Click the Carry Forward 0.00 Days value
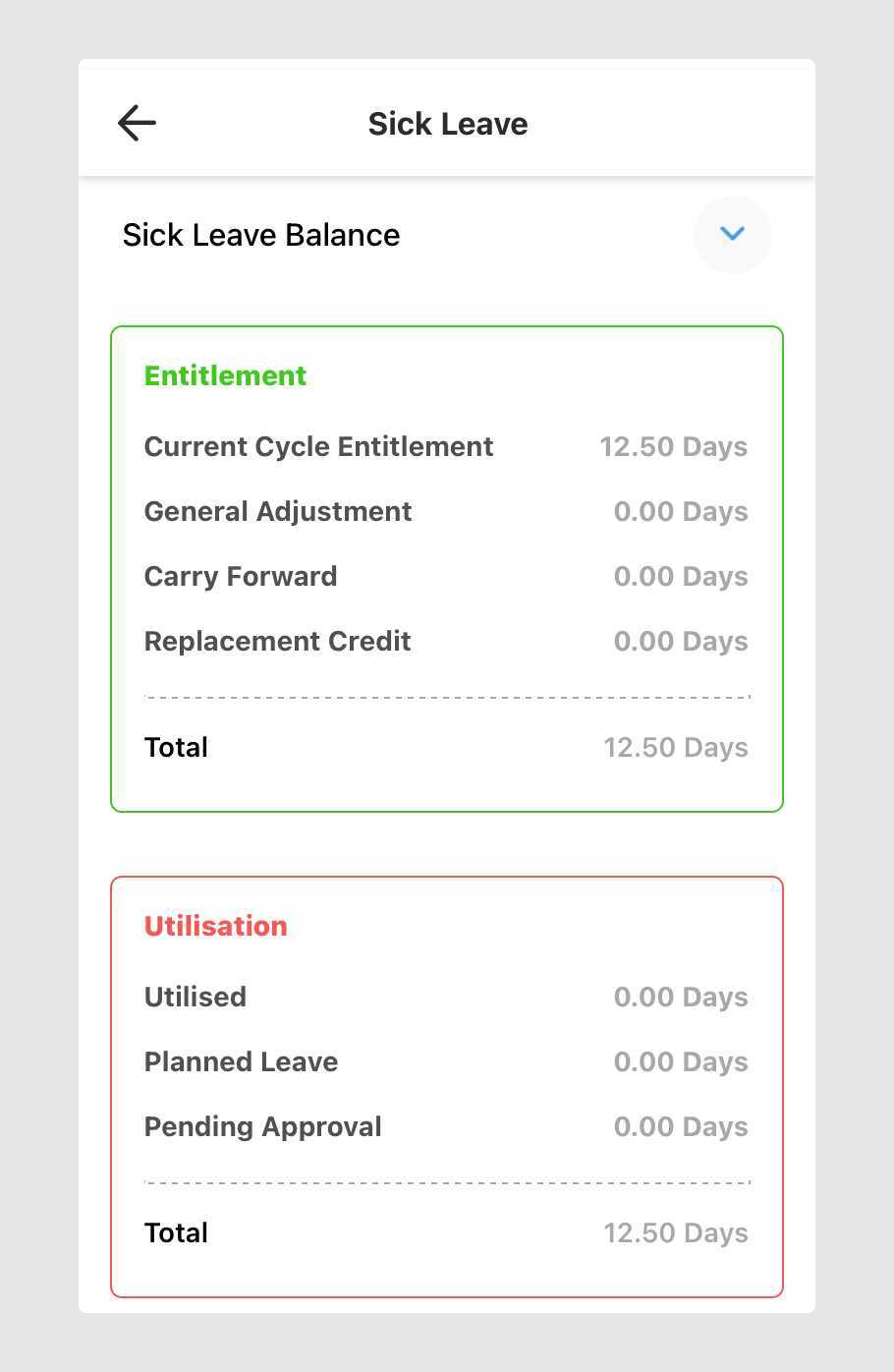The width and height of the screenshot is (894, 1372). [x=681, y=576]
